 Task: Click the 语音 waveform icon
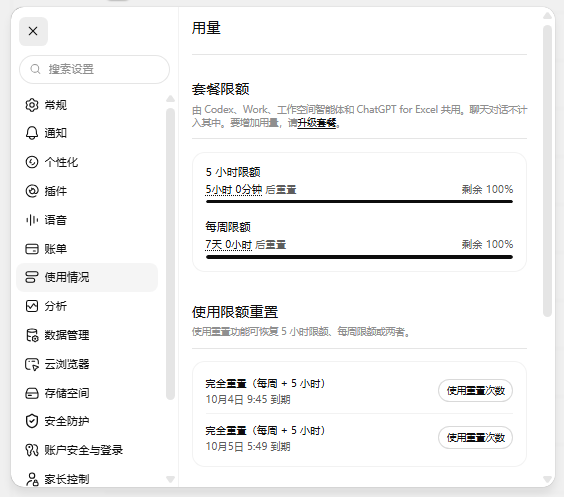(32, 220)
